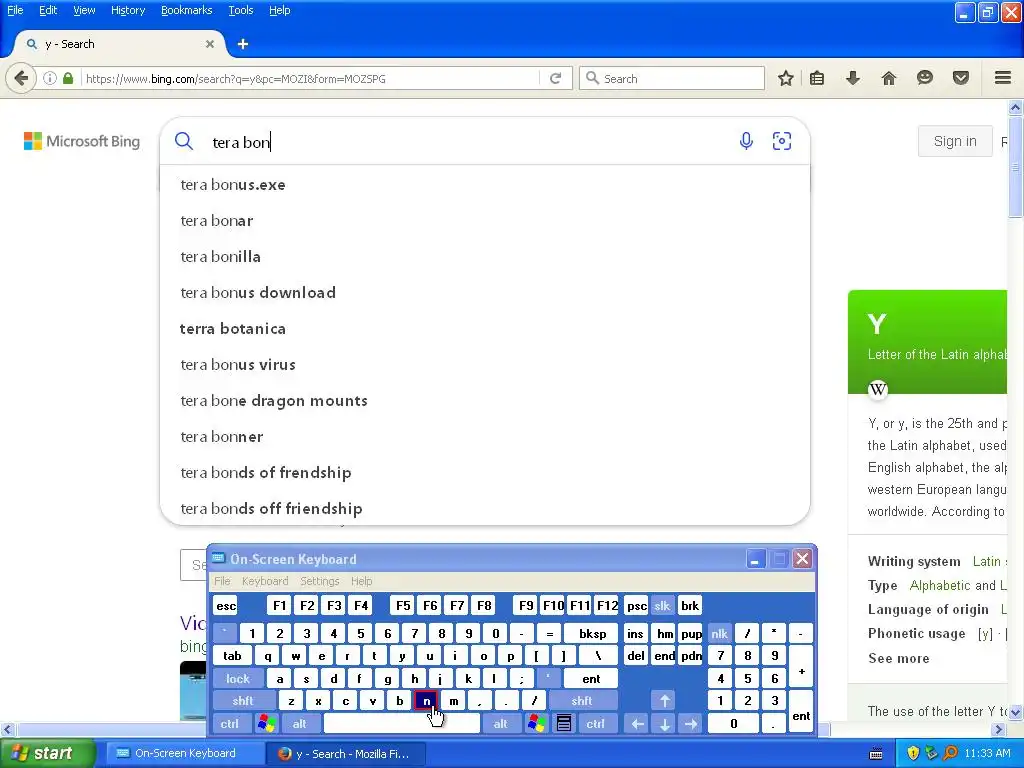Viewport: 1024px width, 768px height.
Task: Click the Firefox back arrow button
Action: [x=21, y=78]
